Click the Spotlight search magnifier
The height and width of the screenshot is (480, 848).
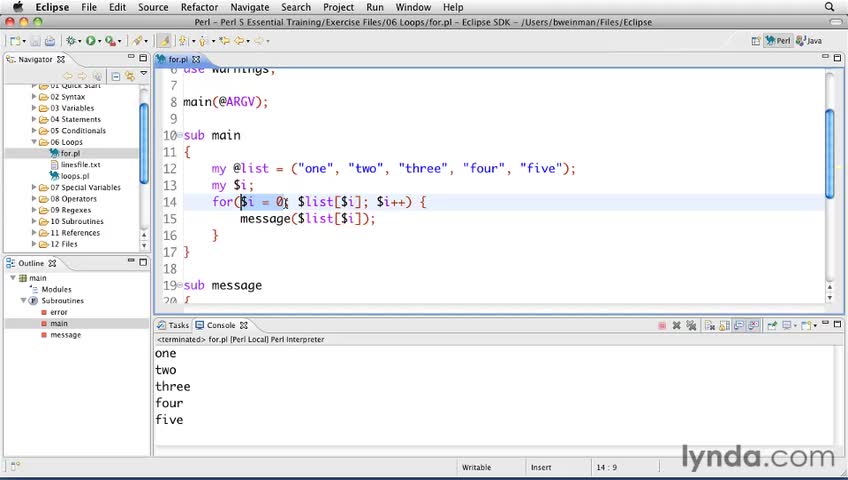coord(829,7)
